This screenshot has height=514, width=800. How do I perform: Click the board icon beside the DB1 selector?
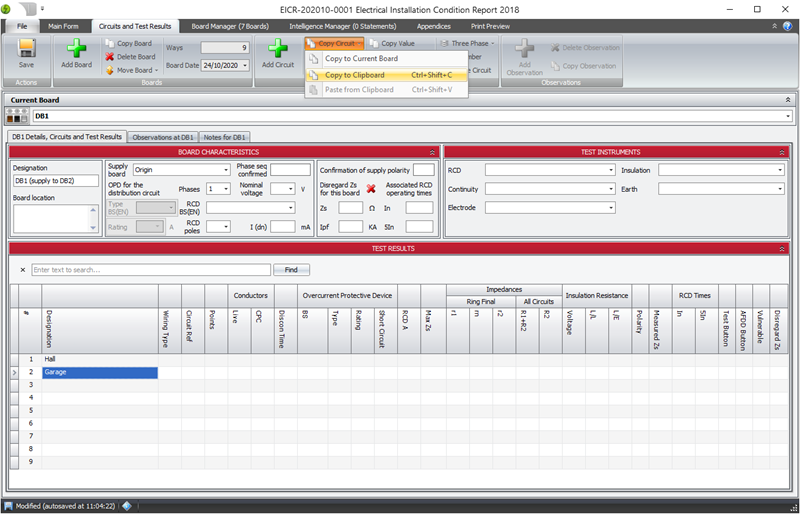click(x=17, y=116)
